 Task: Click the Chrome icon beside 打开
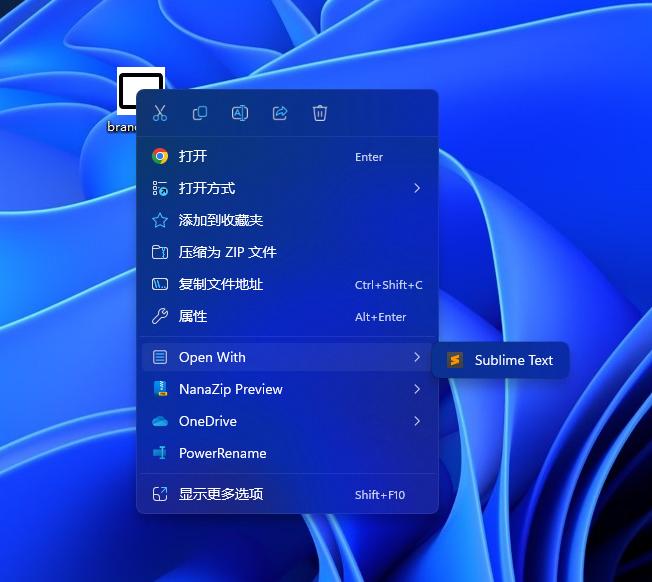tap(160, 156)
